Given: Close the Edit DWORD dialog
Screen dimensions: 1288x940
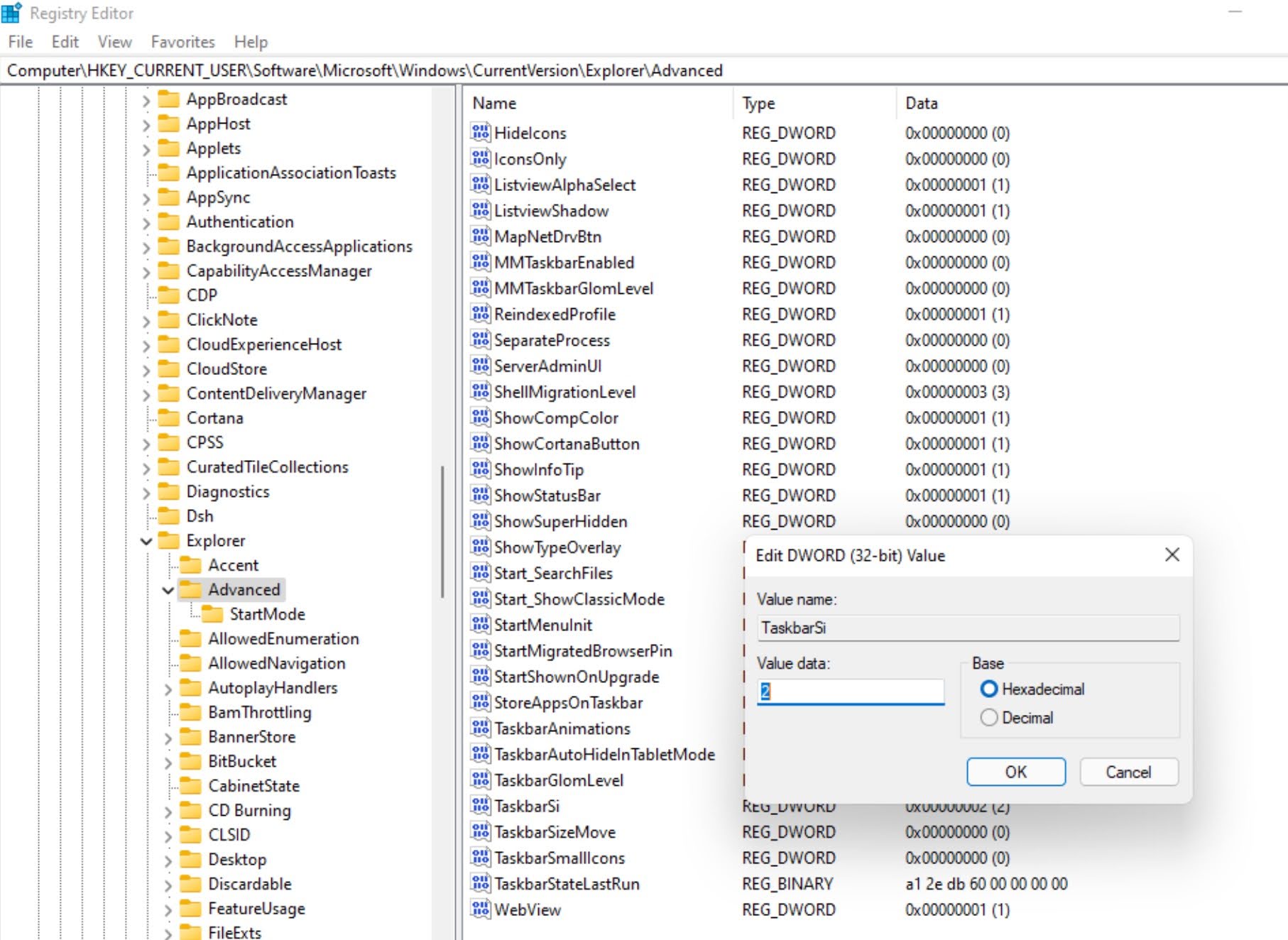Looking at the screenshot, I should click(x=1172, y=554).
